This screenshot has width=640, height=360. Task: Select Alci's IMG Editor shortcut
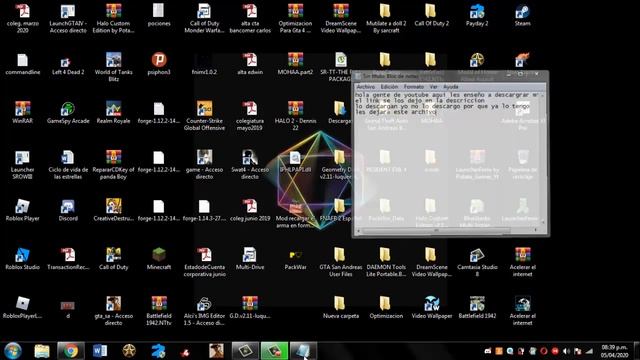tap(204, 311)
